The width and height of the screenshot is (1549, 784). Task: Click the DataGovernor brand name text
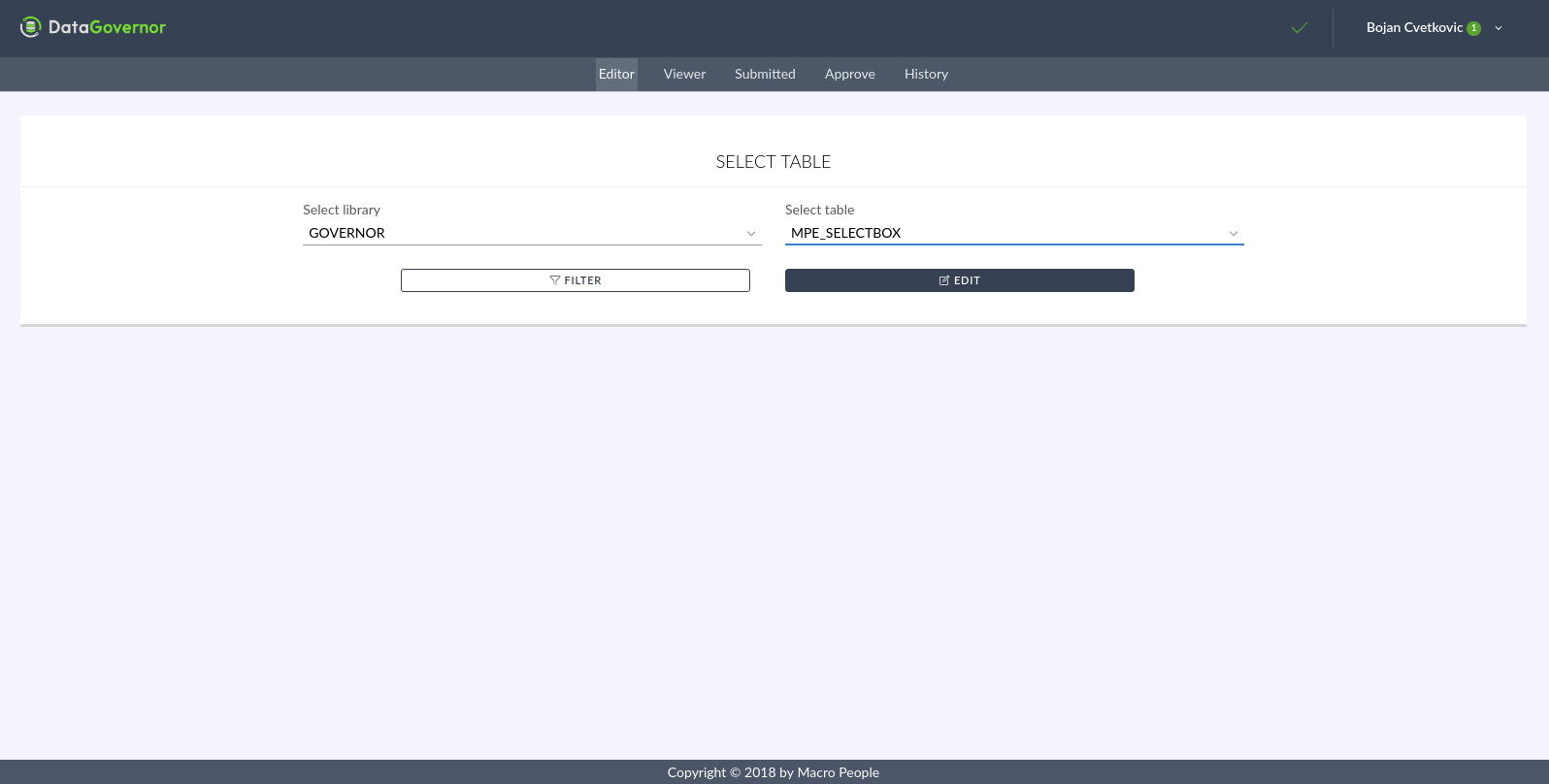point(108,27)
